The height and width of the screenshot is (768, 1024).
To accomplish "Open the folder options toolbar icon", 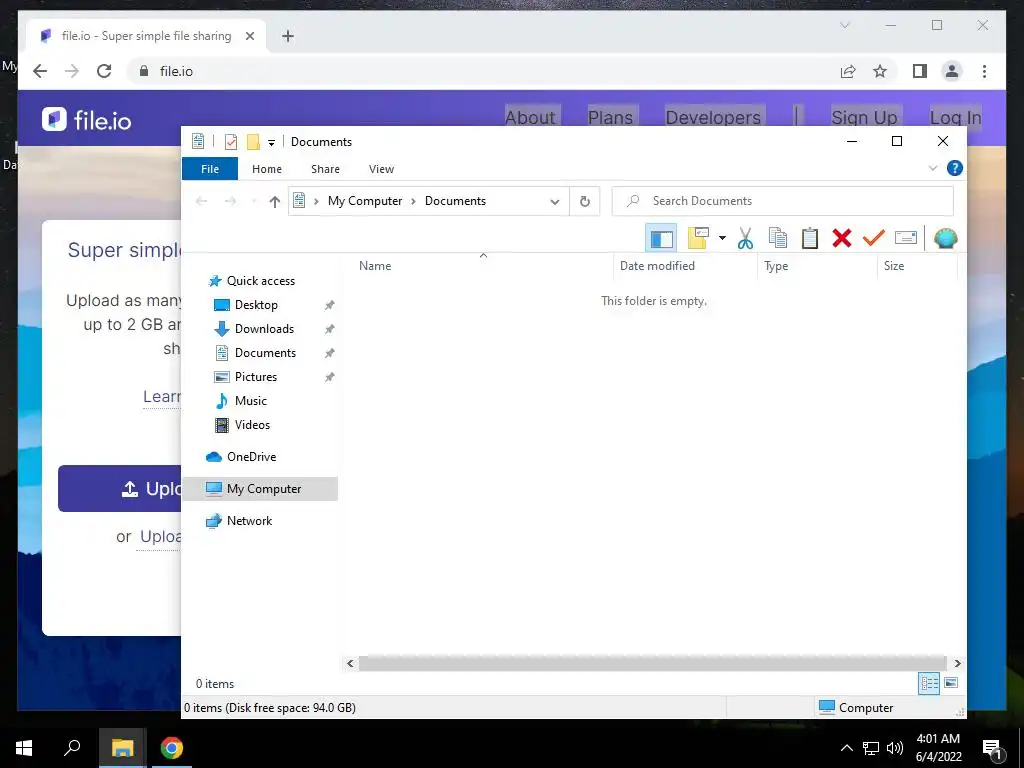I will (698, 238).
